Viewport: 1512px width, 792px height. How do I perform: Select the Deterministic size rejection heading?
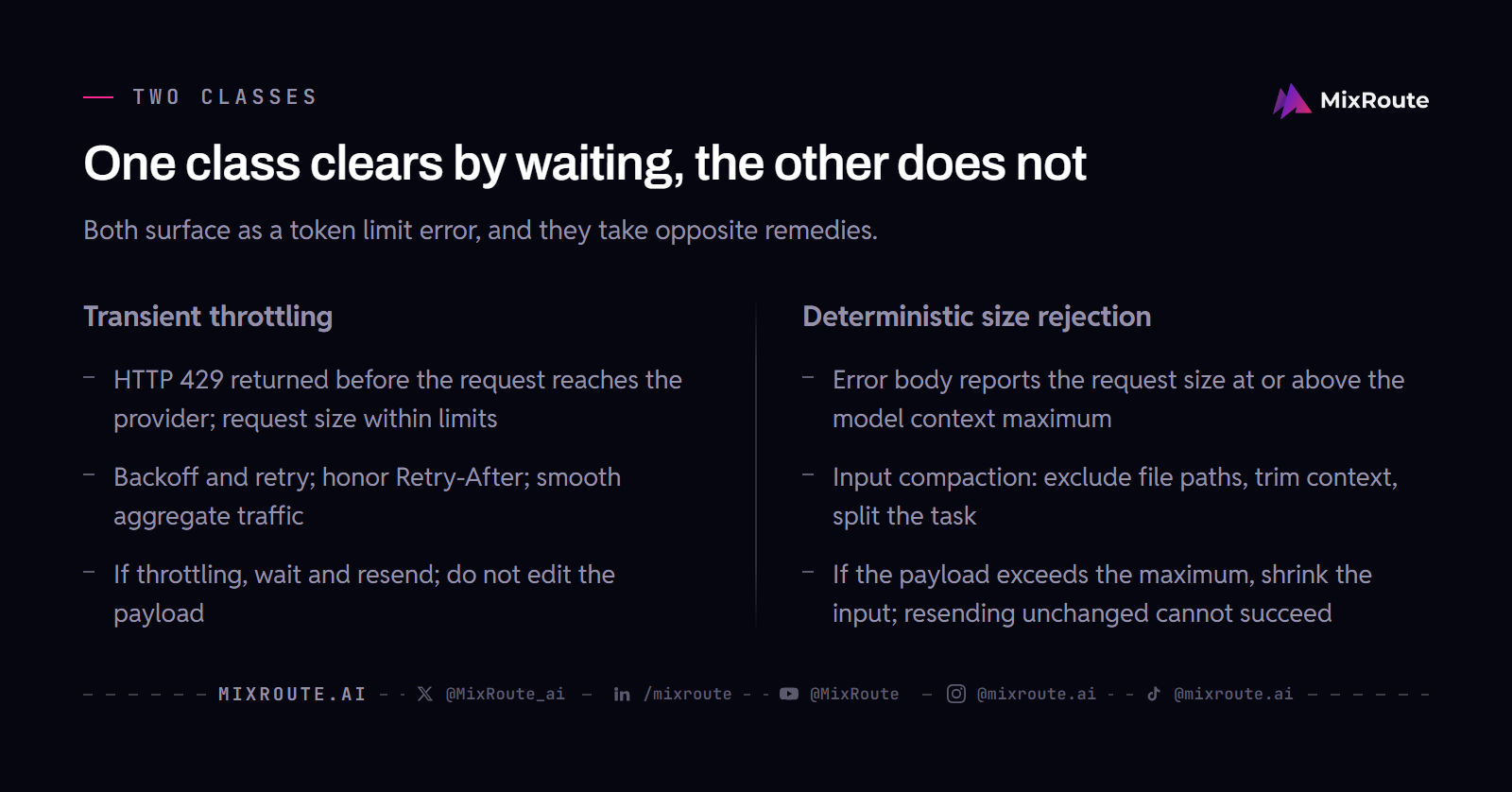click(x=977, y=317)
